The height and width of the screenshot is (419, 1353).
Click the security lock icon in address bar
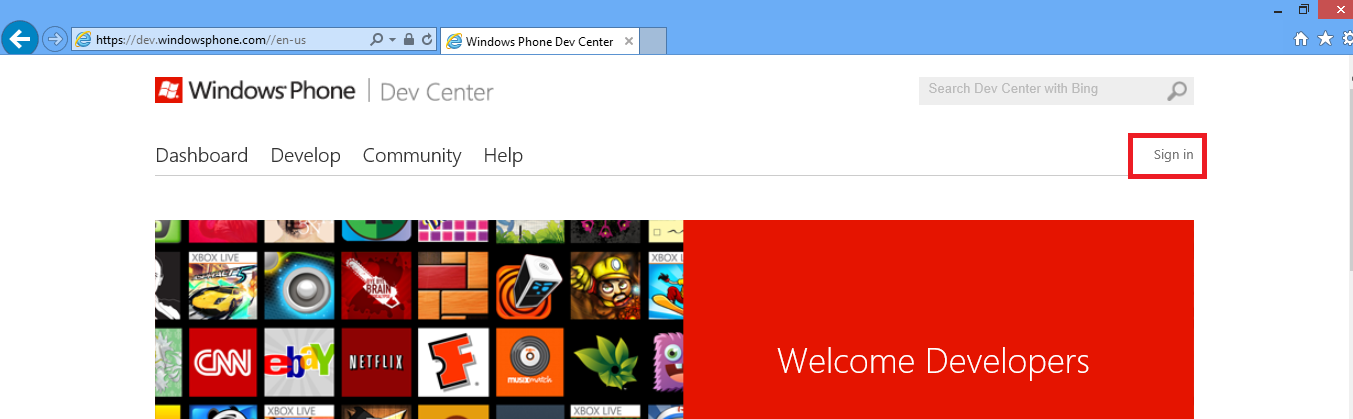(408, 40)
